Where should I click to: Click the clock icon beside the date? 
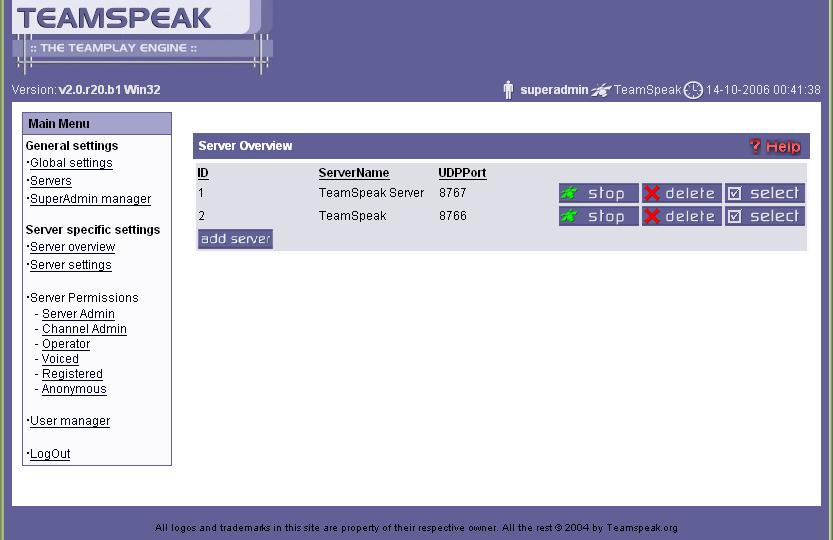point(693,90)
